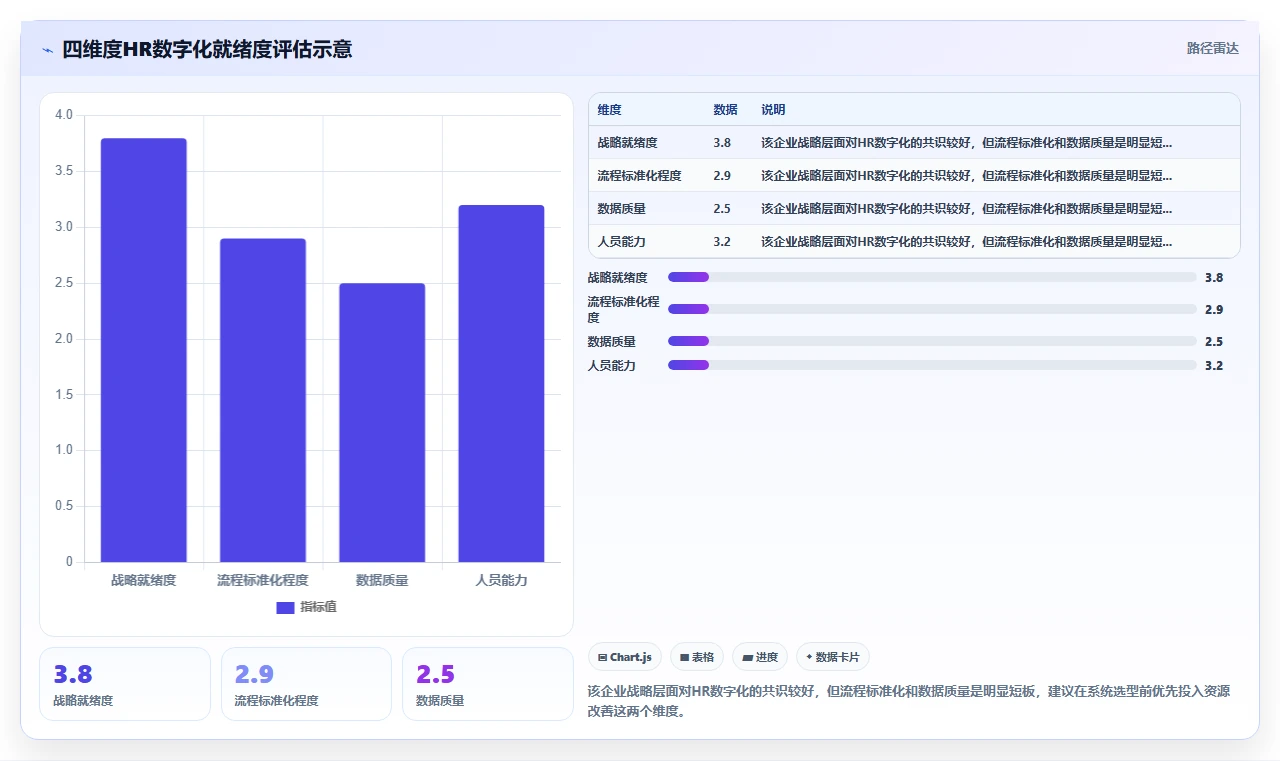Click the 数据卡片 tag chip
Viewport: 1280px width, 761px height.
833,657
